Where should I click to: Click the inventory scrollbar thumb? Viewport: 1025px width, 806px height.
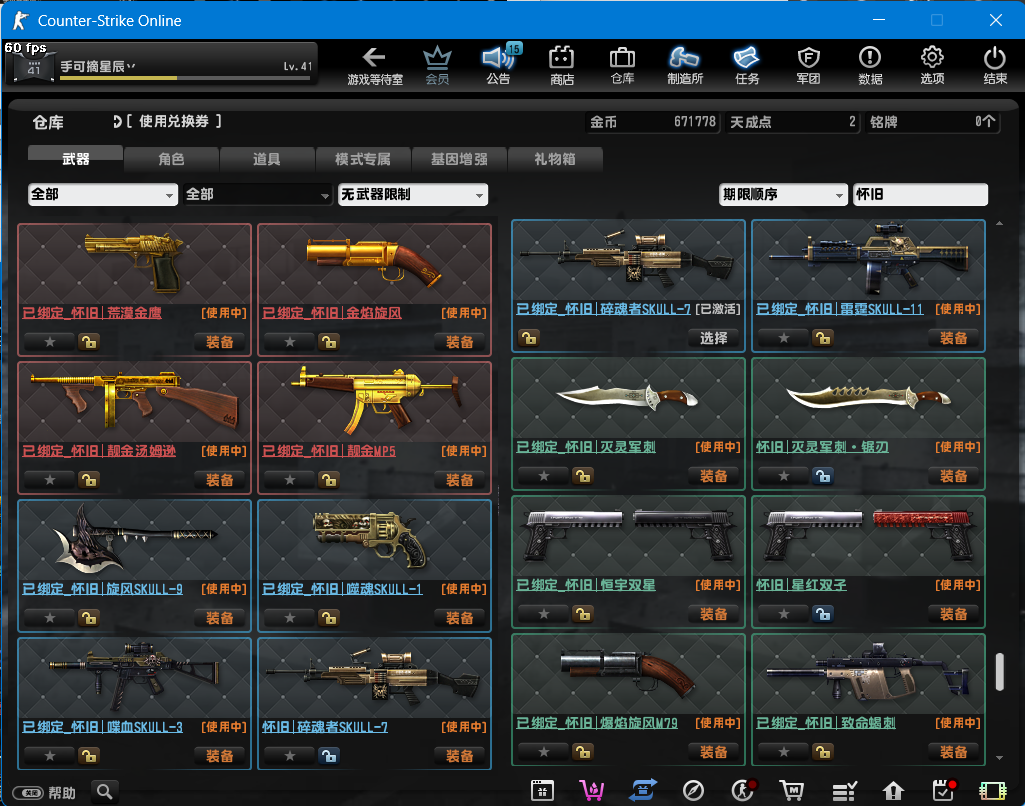click(x=1000, y=671)
